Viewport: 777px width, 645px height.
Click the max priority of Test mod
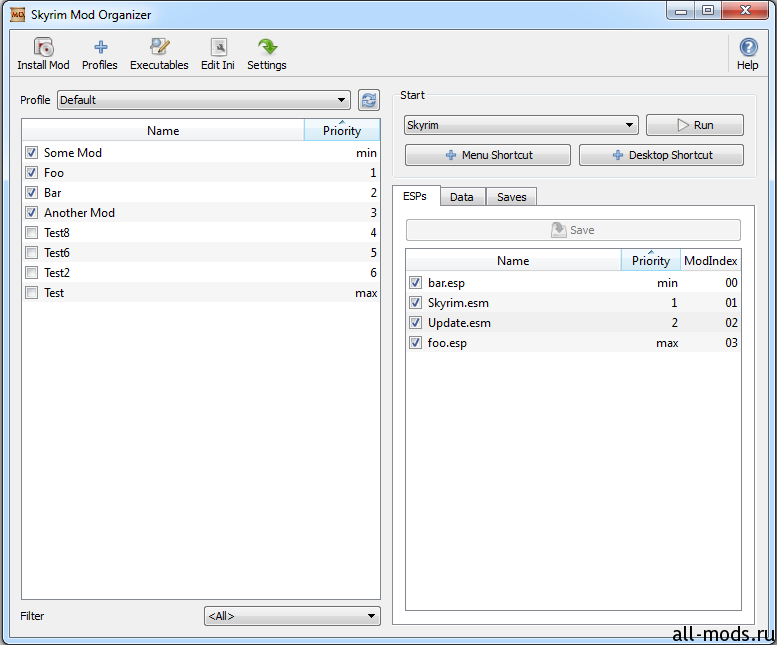(x=366, y=293)
